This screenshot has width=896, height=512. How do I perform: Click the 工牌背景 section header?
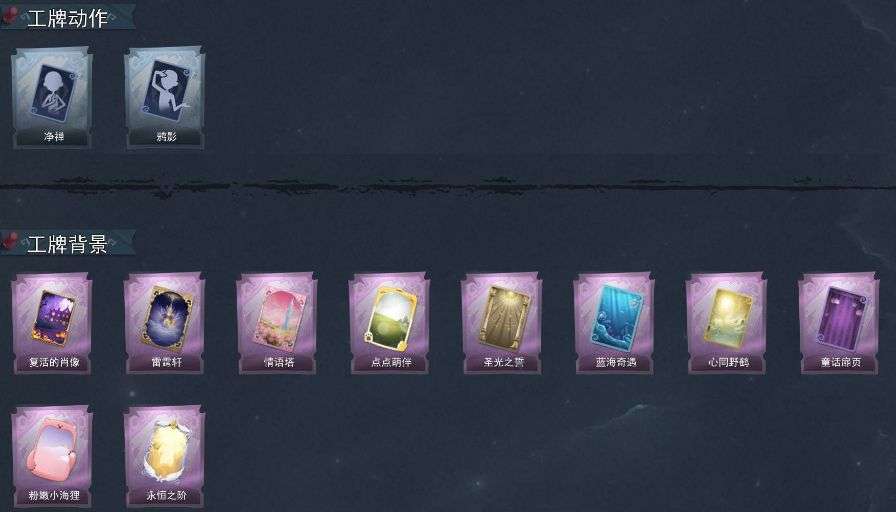(67, 244)
